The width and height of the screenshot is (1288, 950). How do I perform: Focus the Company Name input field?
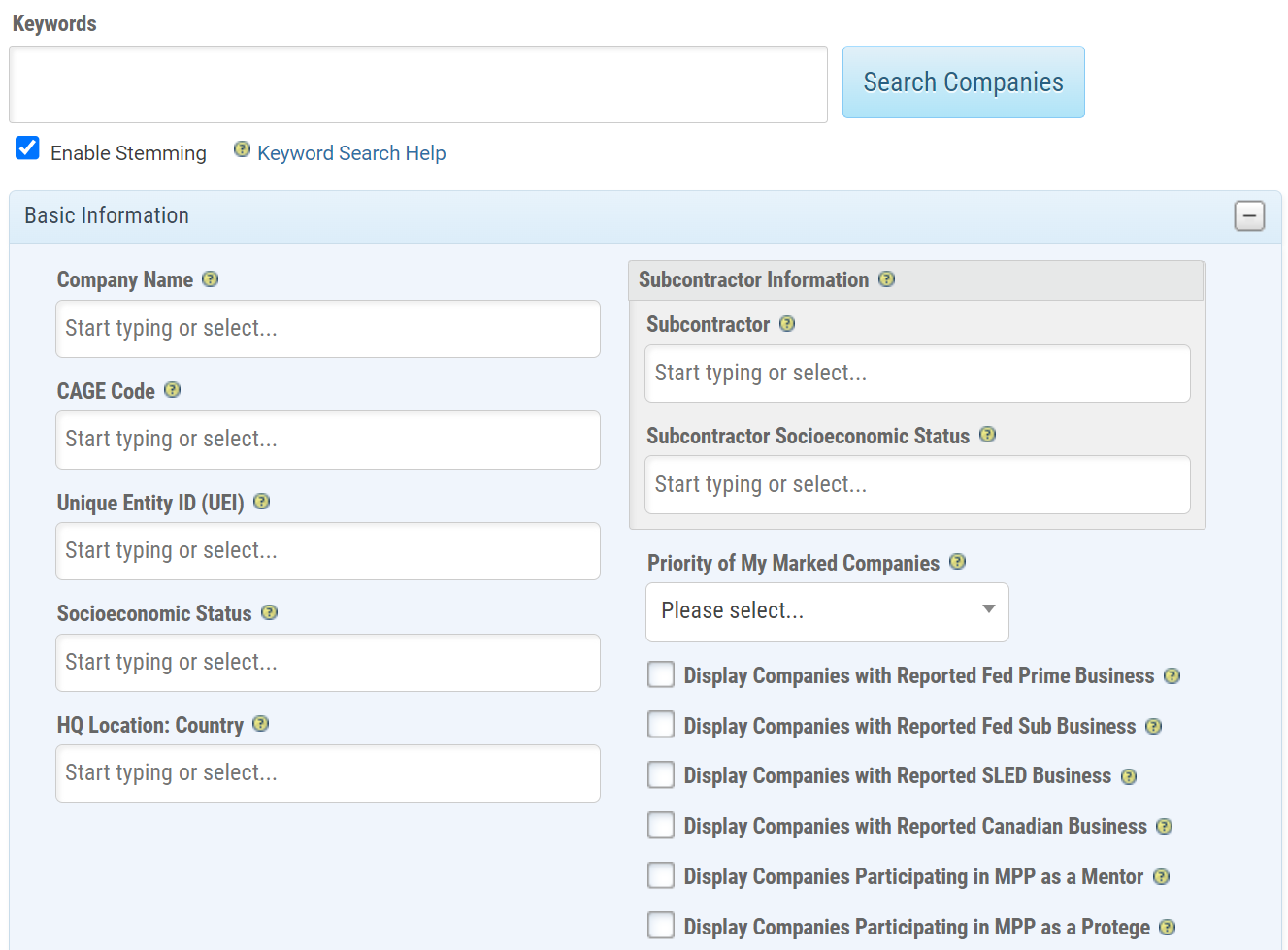[x=327, y=329]
